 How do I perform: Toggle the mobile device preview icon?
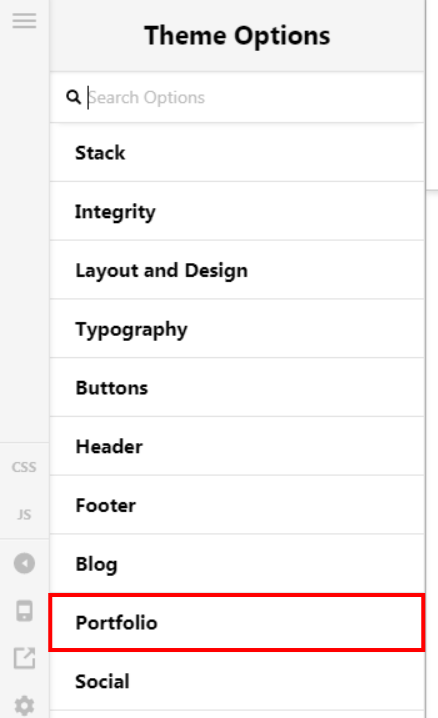click(24, 611)
